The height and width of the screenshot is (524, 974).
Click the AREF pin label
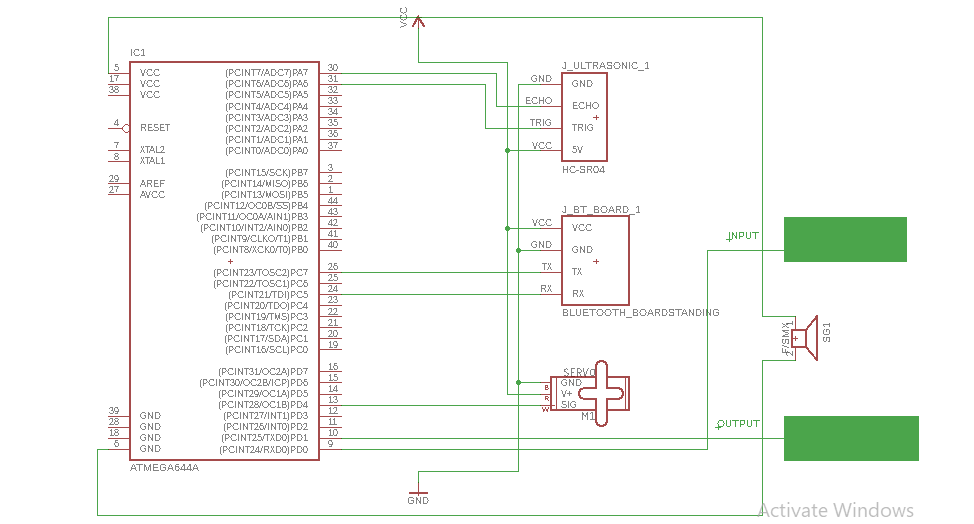[x=152, y=184]
